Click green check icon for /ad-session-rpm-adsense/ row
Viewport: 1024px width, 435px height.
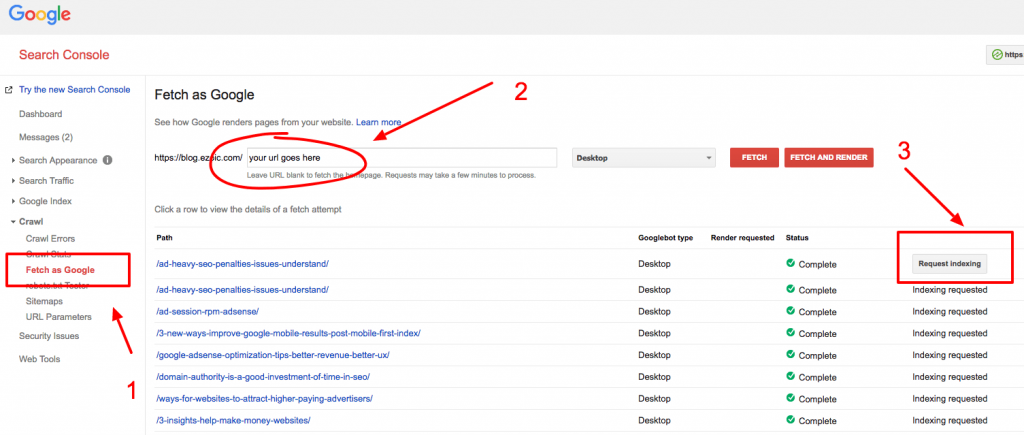coord(791,311)
